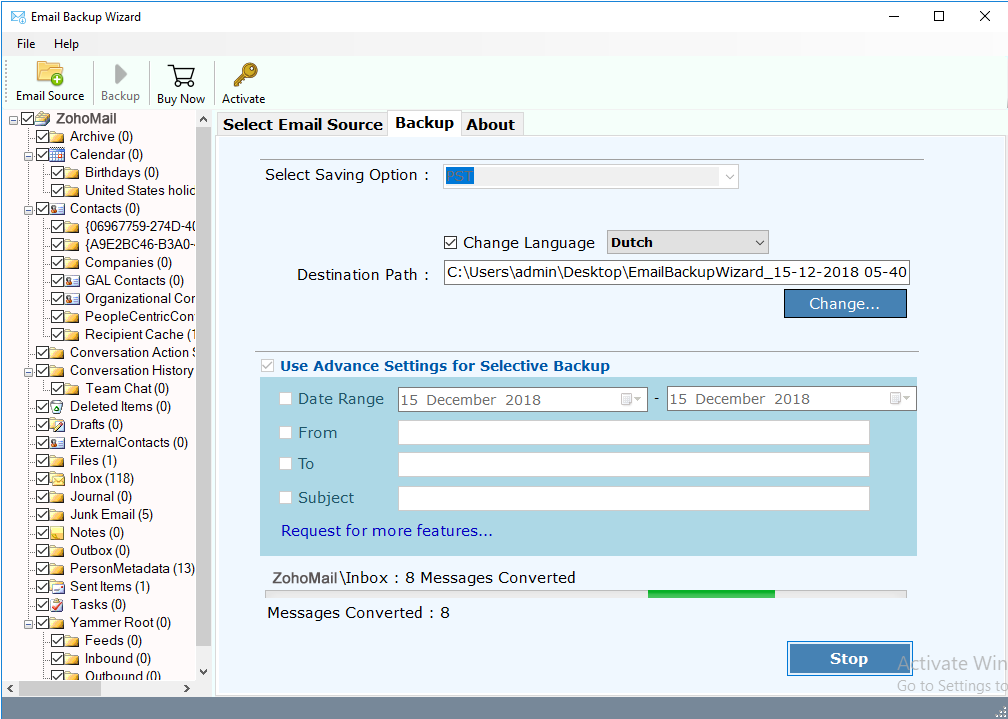Select Recipient Cache folder in tree
The height and width of the screenshot is (719, 1008).
(x=140, y=334)
